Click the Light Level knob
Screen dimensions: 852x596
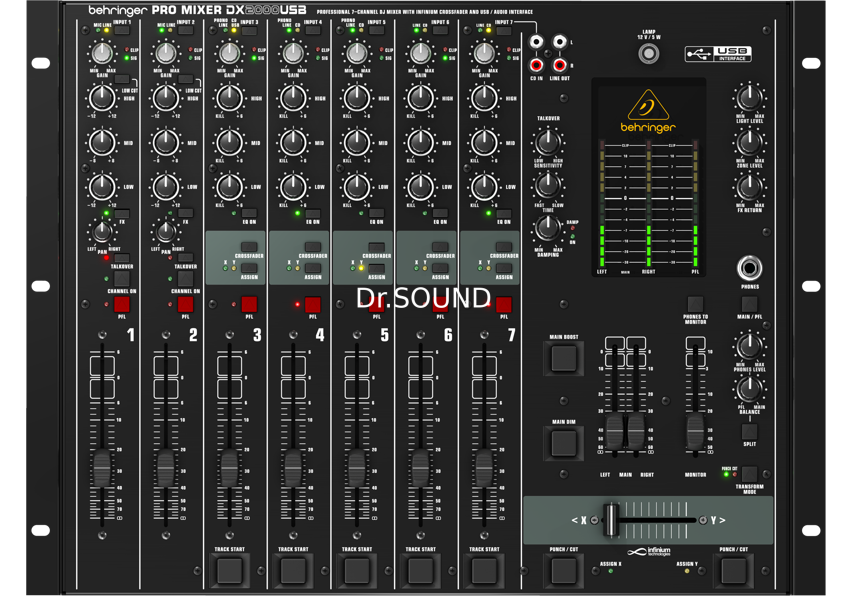(749, 98)
